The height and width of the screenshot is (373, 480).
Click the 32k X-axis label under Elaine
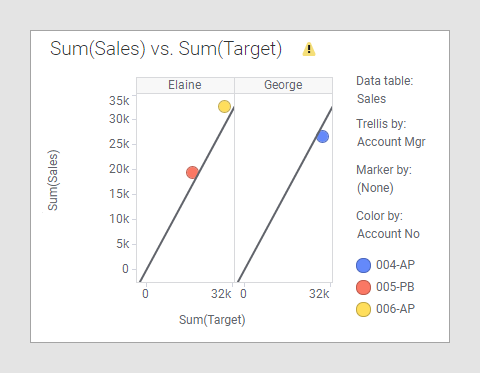(221, 294)
